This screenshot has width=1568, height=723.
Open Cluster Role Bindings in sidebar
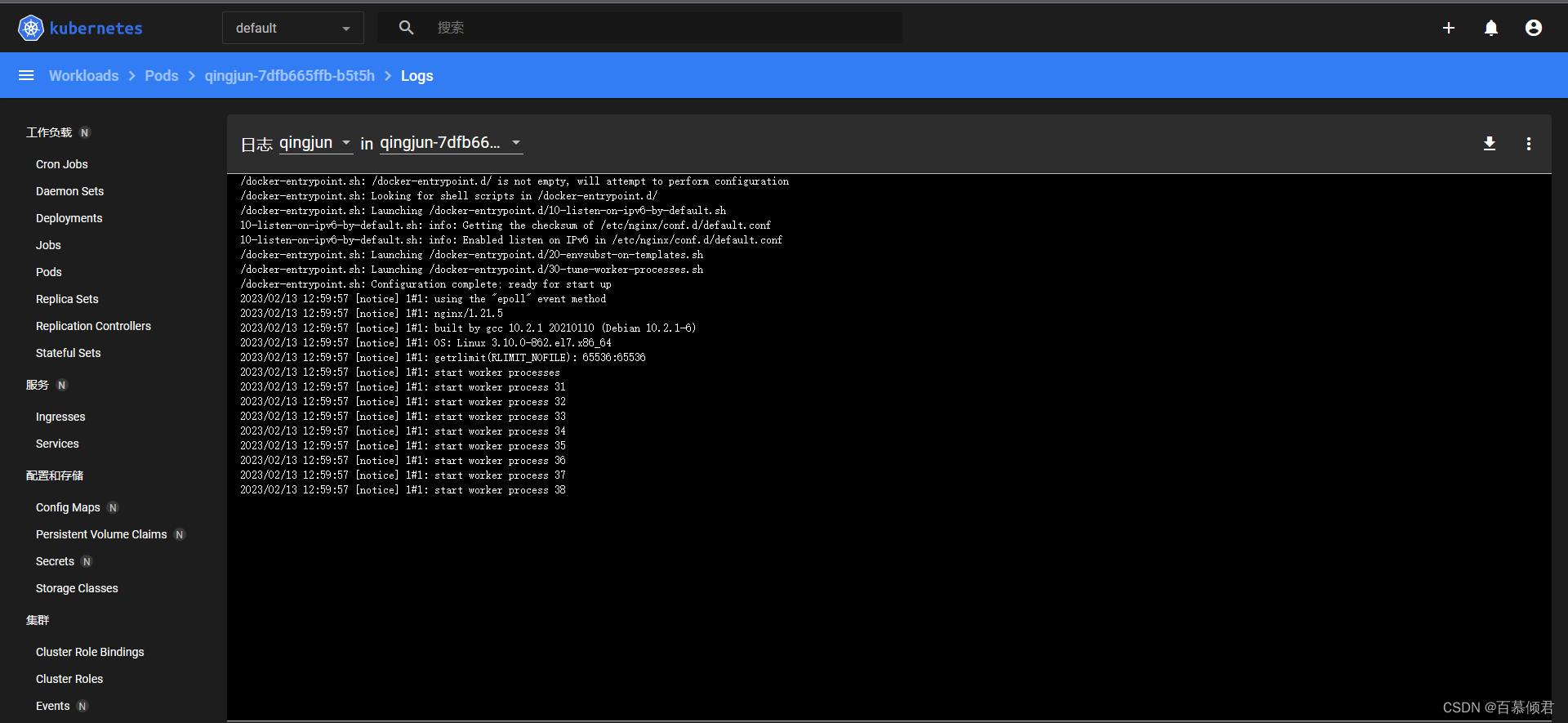pos(90,652)
